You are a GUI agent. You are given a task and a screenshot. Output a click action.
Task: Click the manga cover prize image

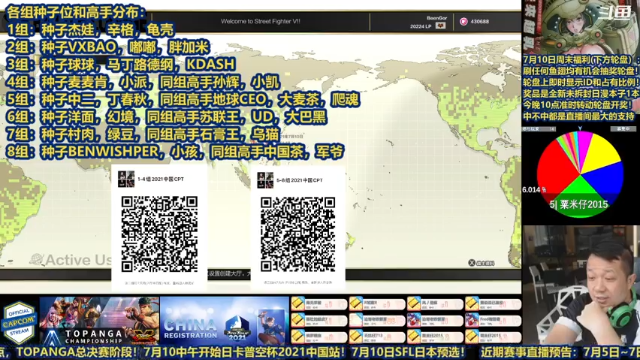[x=581, y=27]
